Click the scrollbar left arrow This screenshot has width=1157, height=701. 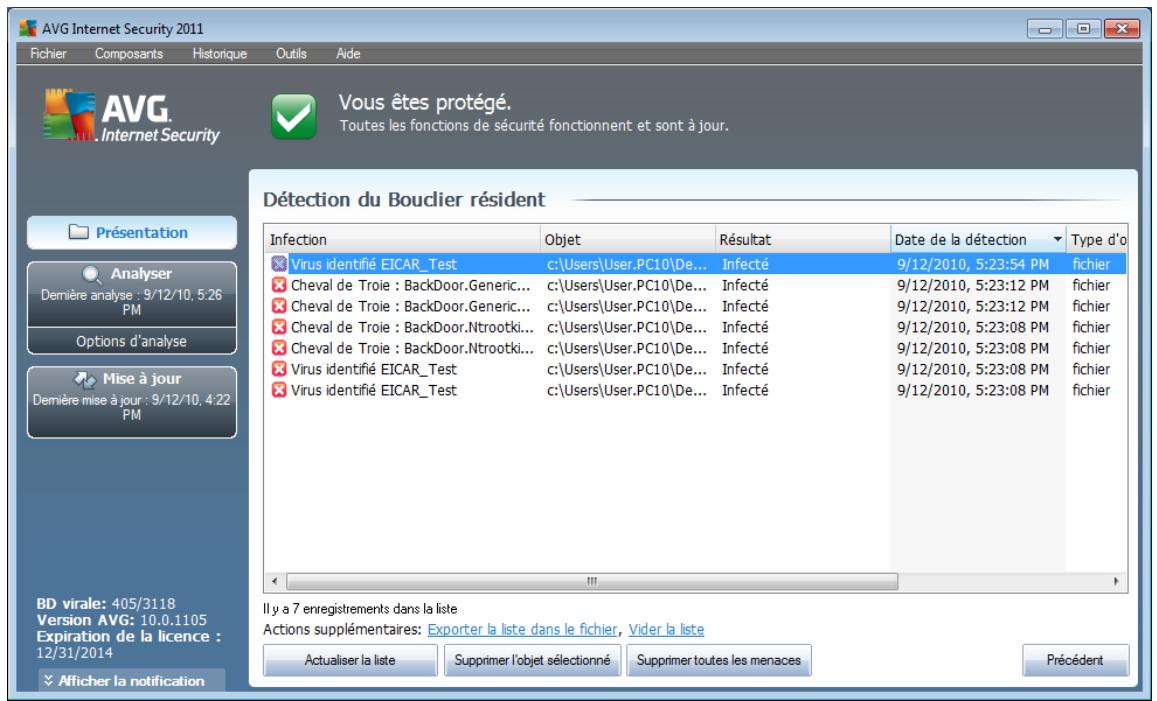[275, 581]
